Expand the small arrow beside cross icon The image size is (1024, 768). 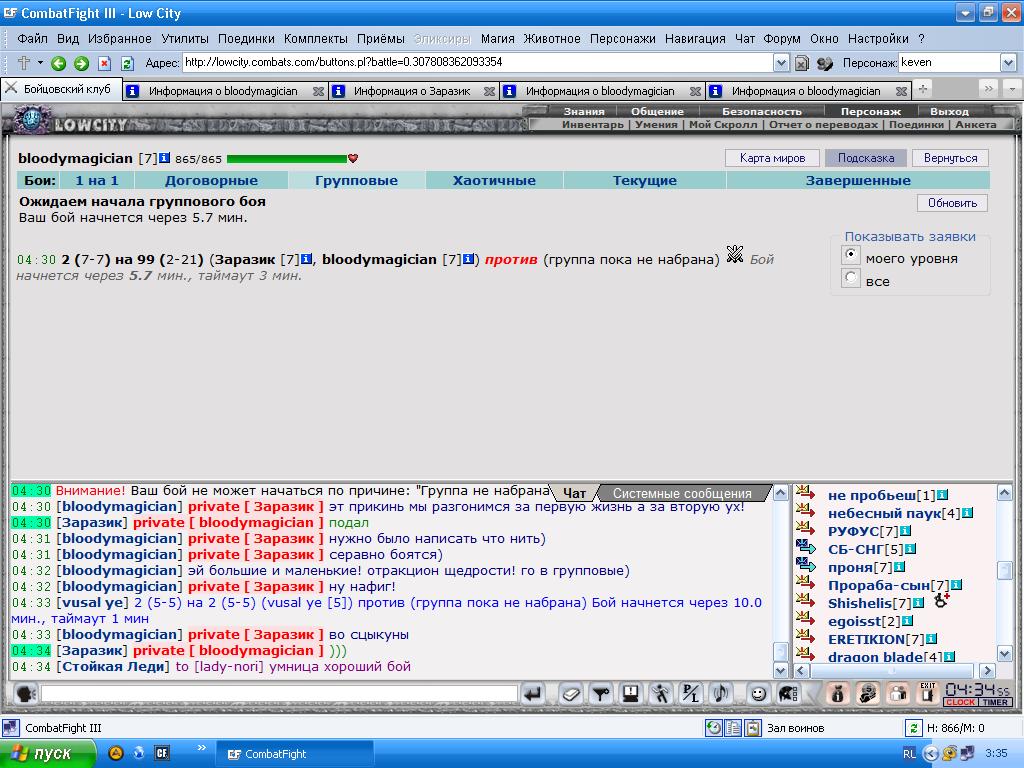pos(40,63)
